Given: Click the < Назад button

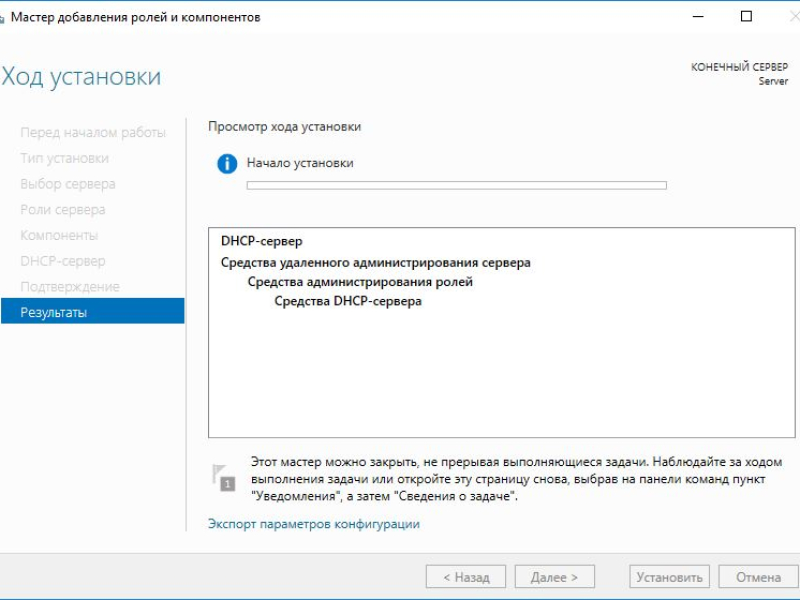Looking at the screenshot, I should [x=466, y=577].
